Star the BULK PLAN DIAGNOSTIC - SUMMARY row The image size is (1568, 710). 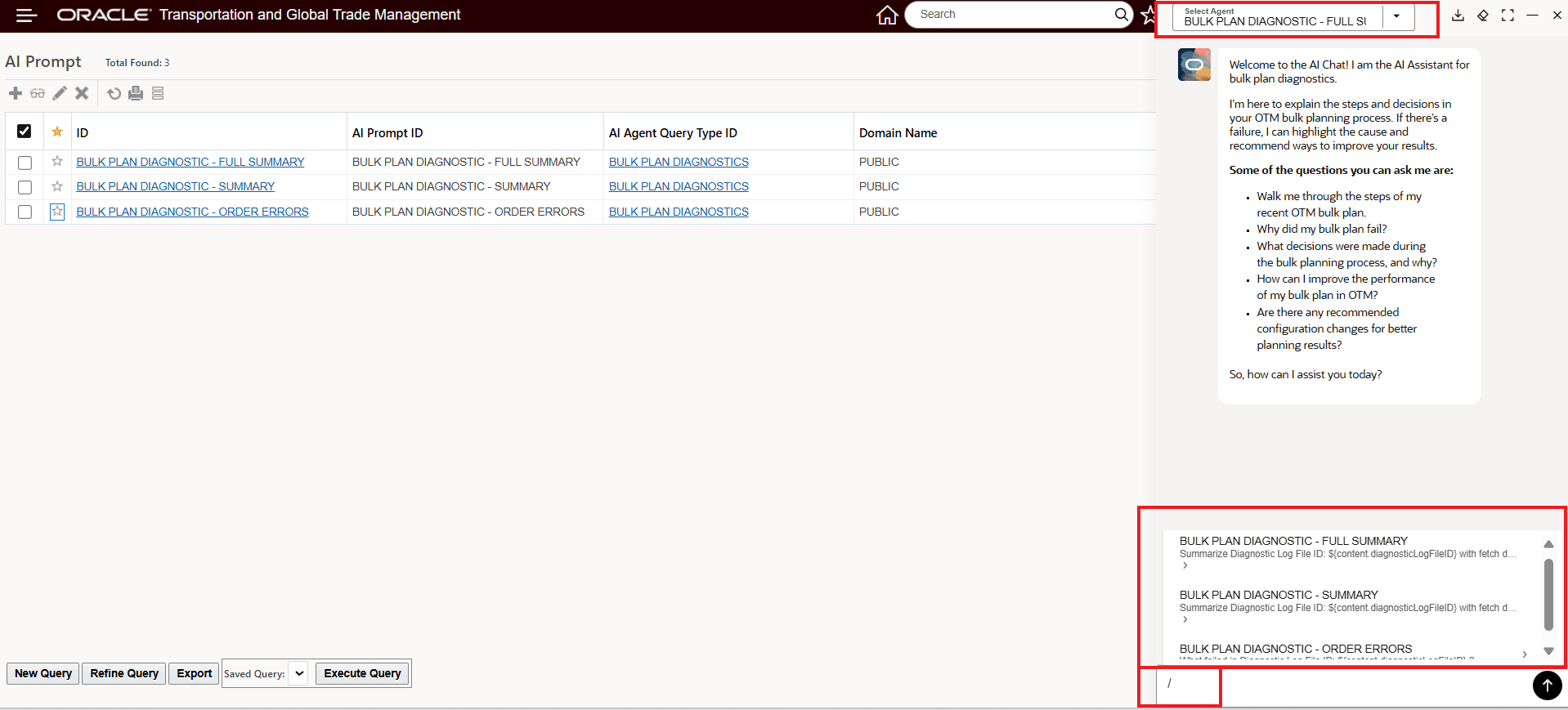pos(57,186)
